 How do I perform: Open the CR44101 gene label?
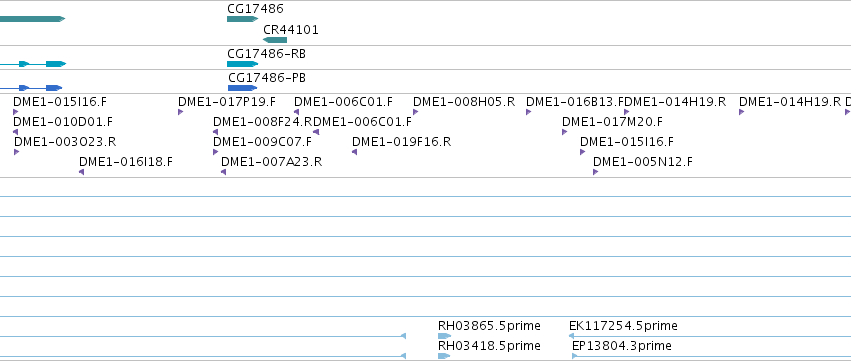pos(291,30)
